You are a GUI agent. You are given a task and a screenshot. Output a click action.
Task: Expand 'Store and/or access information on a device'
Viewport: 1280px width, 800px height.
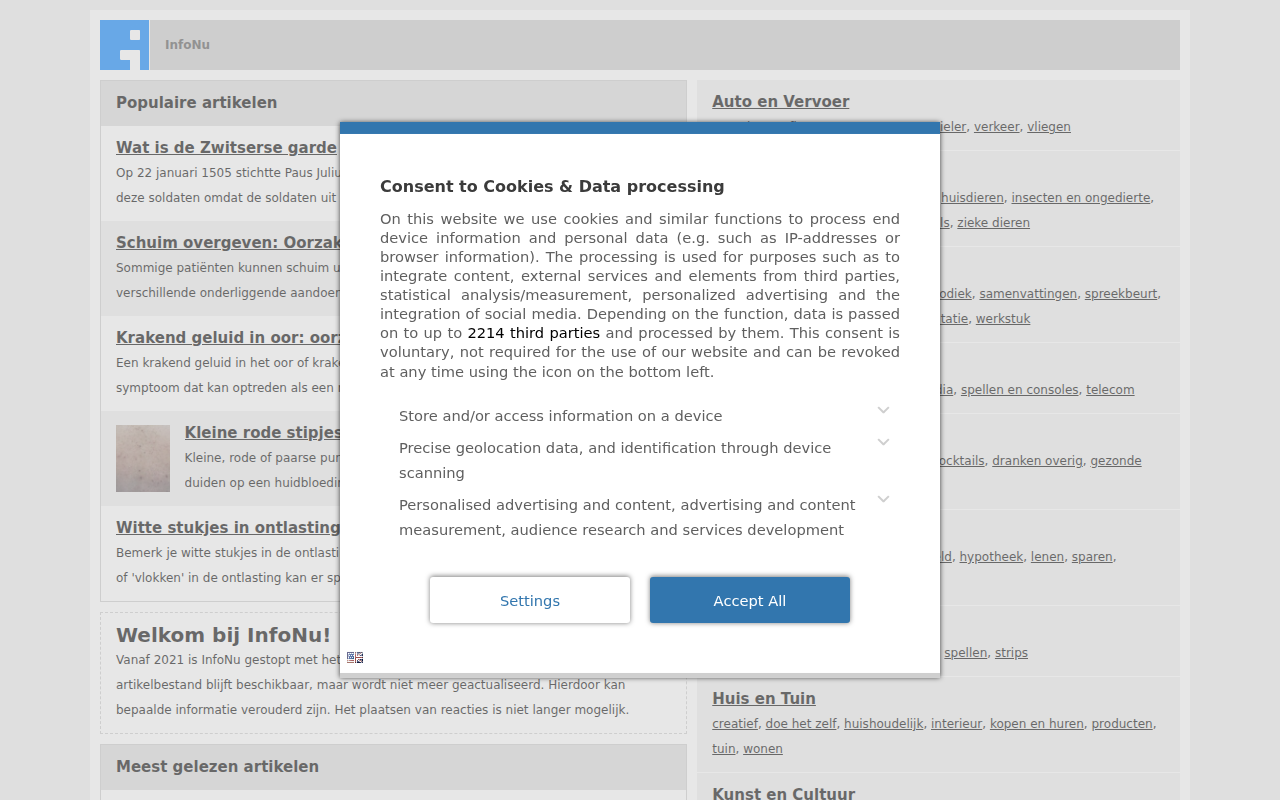(x=883, y=410)
